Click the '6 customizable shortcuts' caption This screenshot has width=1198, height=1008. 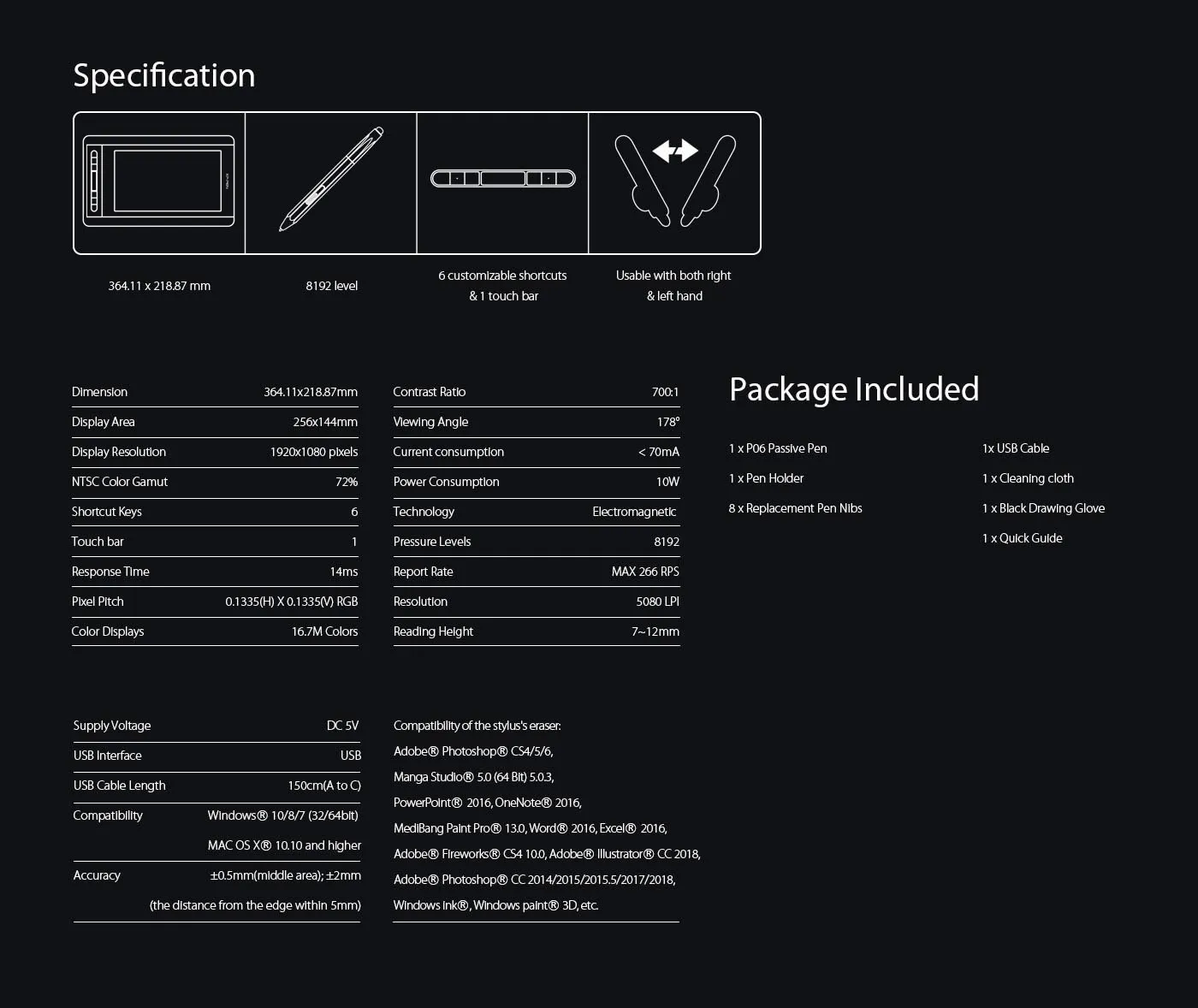pos(502,276)
